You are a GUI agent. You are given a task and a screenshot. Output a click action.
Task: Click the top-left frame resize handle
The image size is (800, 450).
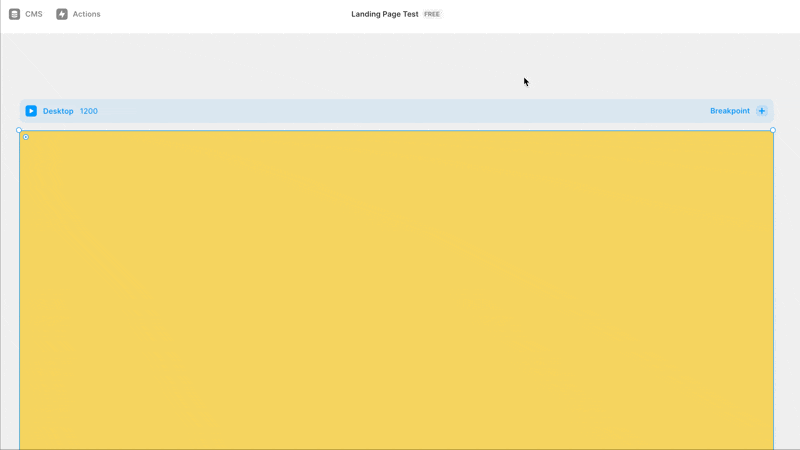[19, 130]
